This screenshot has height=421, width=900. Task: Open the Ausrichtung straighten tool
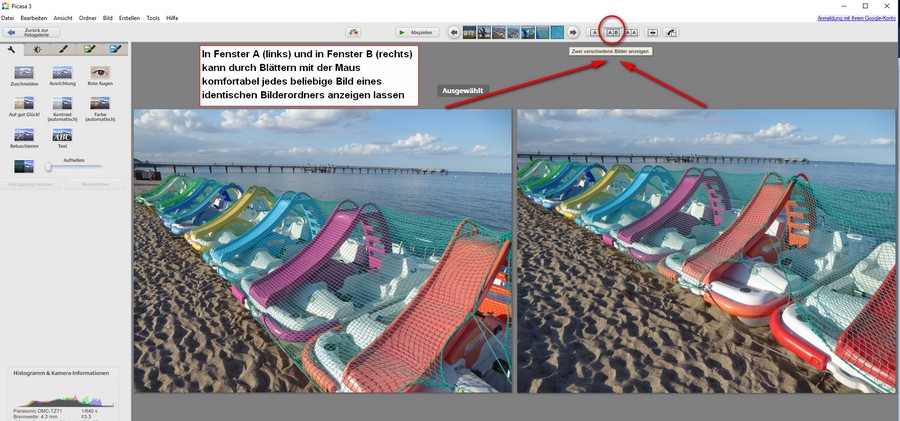coord(62,76)
